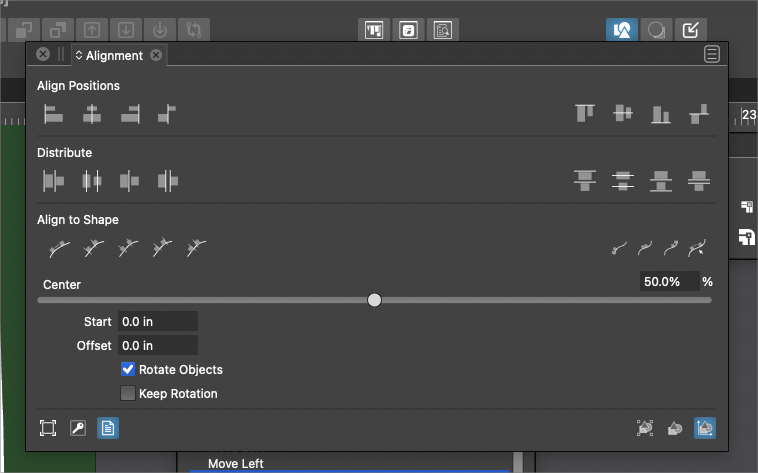758x473 pixels.
Task: Align left edges in Align Positions
Action: coord(53,114)
